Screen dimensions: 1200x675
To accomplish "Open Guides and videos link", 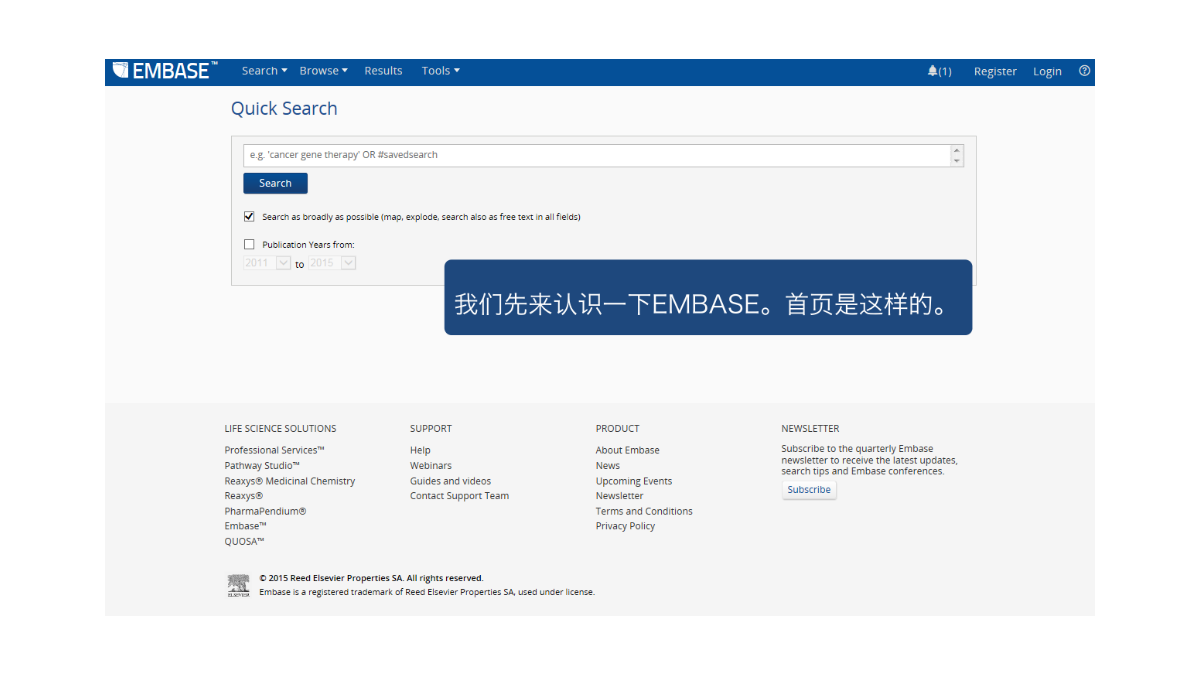I will click(450, 481).
